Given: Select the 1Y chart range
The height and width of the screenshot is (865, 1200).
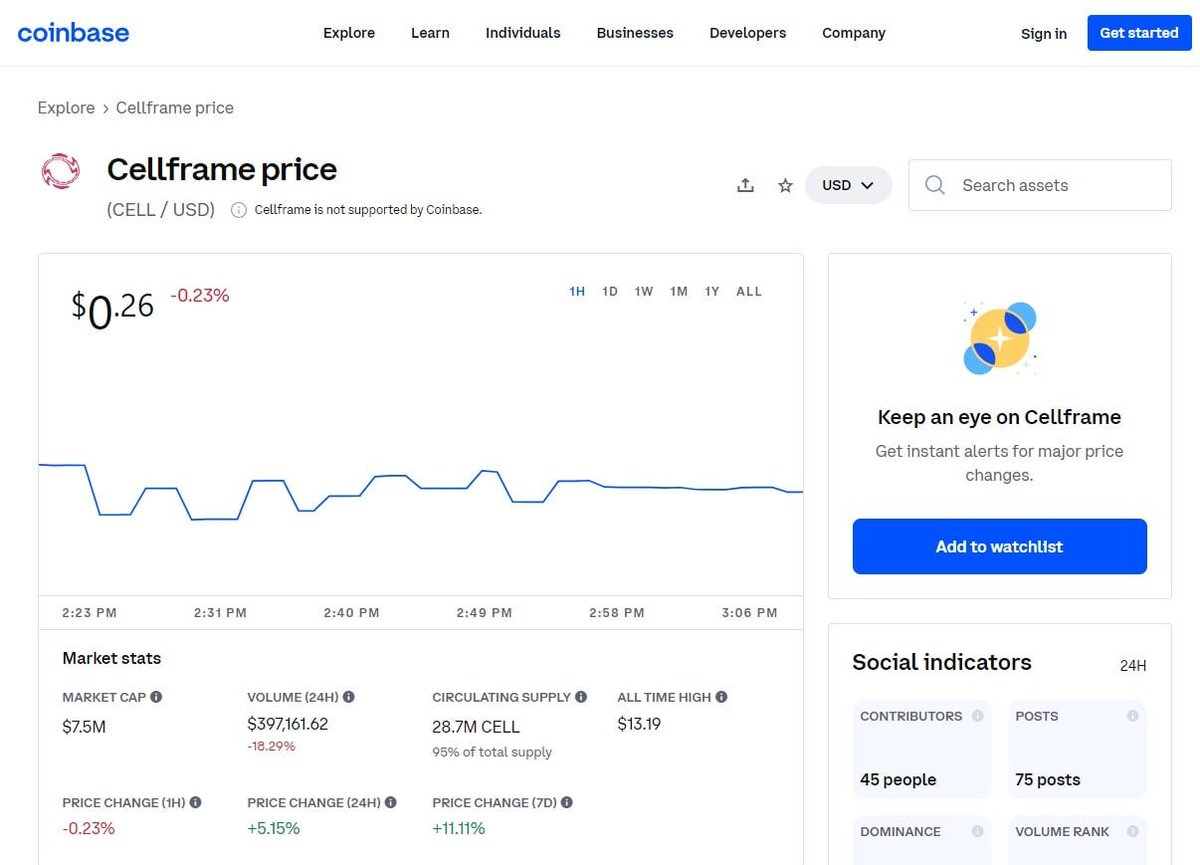Looking at the screenshot, I should pyautogui.click(x=712, y=292).
